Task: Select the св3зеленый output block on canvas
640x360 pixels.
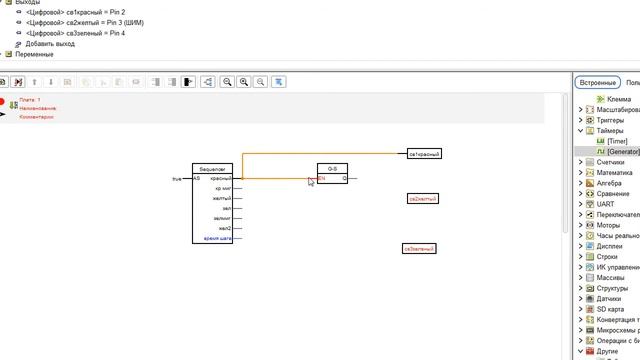Action: (x=419, y=249)
